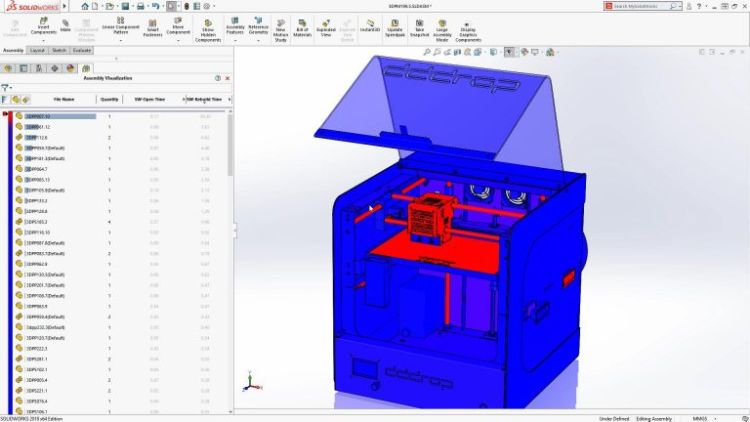Close the Assembly Visualization panel
Image resolution: width=750 pixels, height=422 pixels.
228,78
